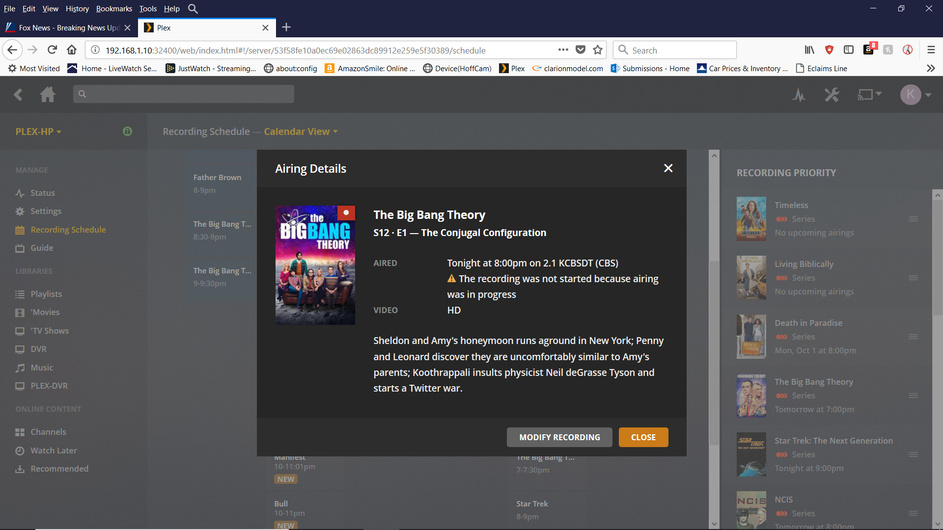Show more bookmarks chevron
The height and width of the screenshot is (530, 943).
(930, 69)
